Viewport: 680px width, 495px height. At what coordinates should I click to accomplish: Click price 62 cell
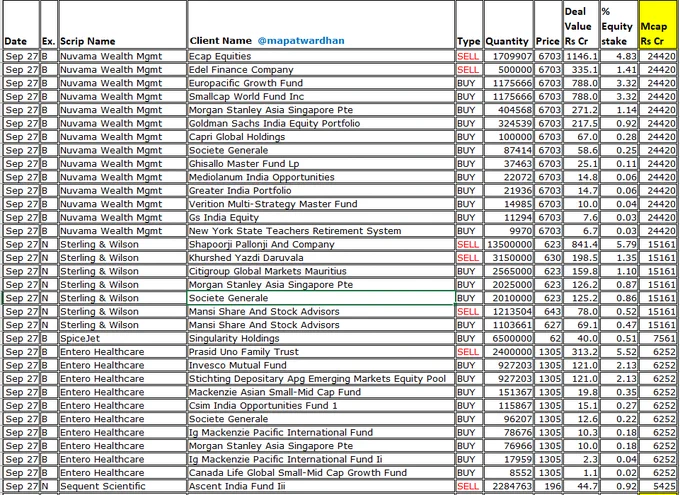(x=548, y=338)
